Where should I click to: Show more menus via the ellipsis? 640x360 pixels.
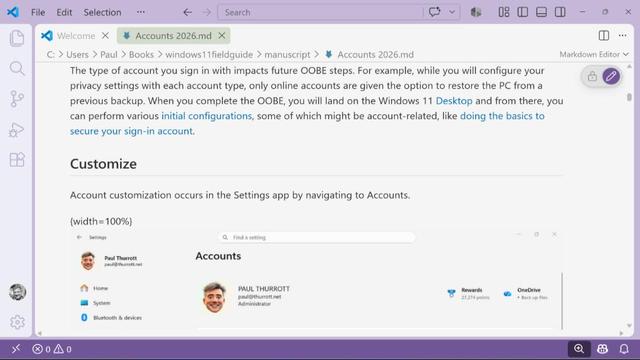[x=141, y=12]
